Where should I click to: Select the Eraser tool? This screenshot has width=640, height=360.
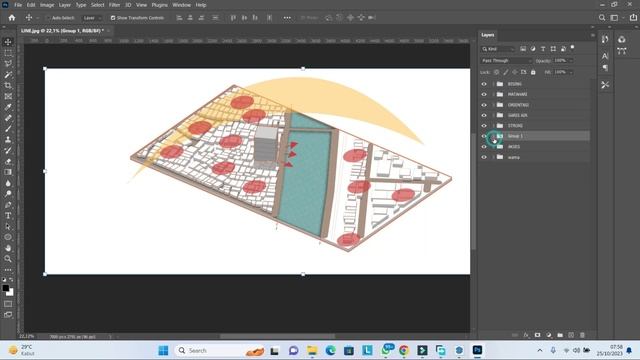pyautogui.click(x=8, y=161)
